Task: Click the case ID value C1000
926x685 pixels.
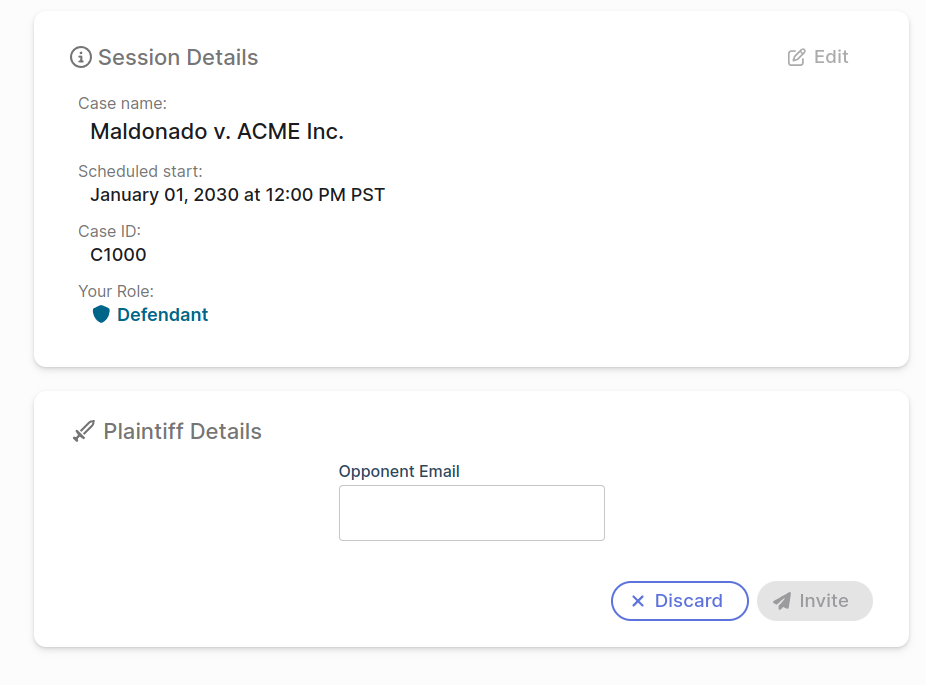Action: click(x=118, y=254)
